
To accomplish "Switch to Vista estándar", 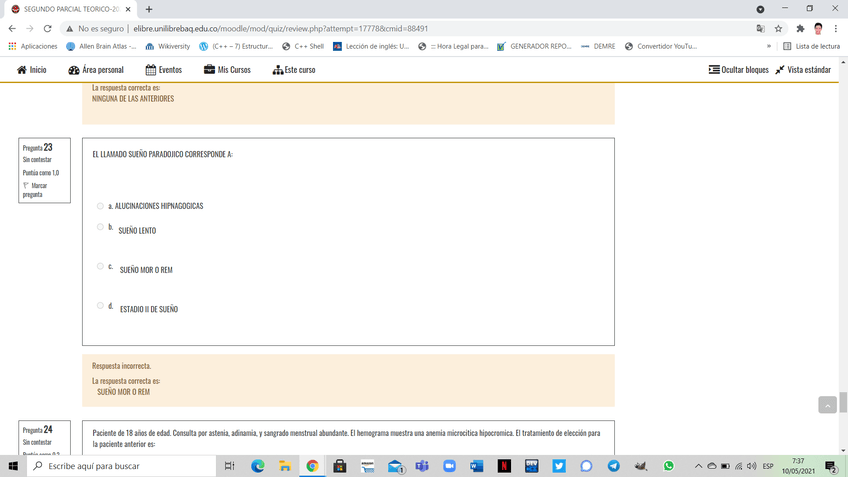I will click(x=803, y=70).
